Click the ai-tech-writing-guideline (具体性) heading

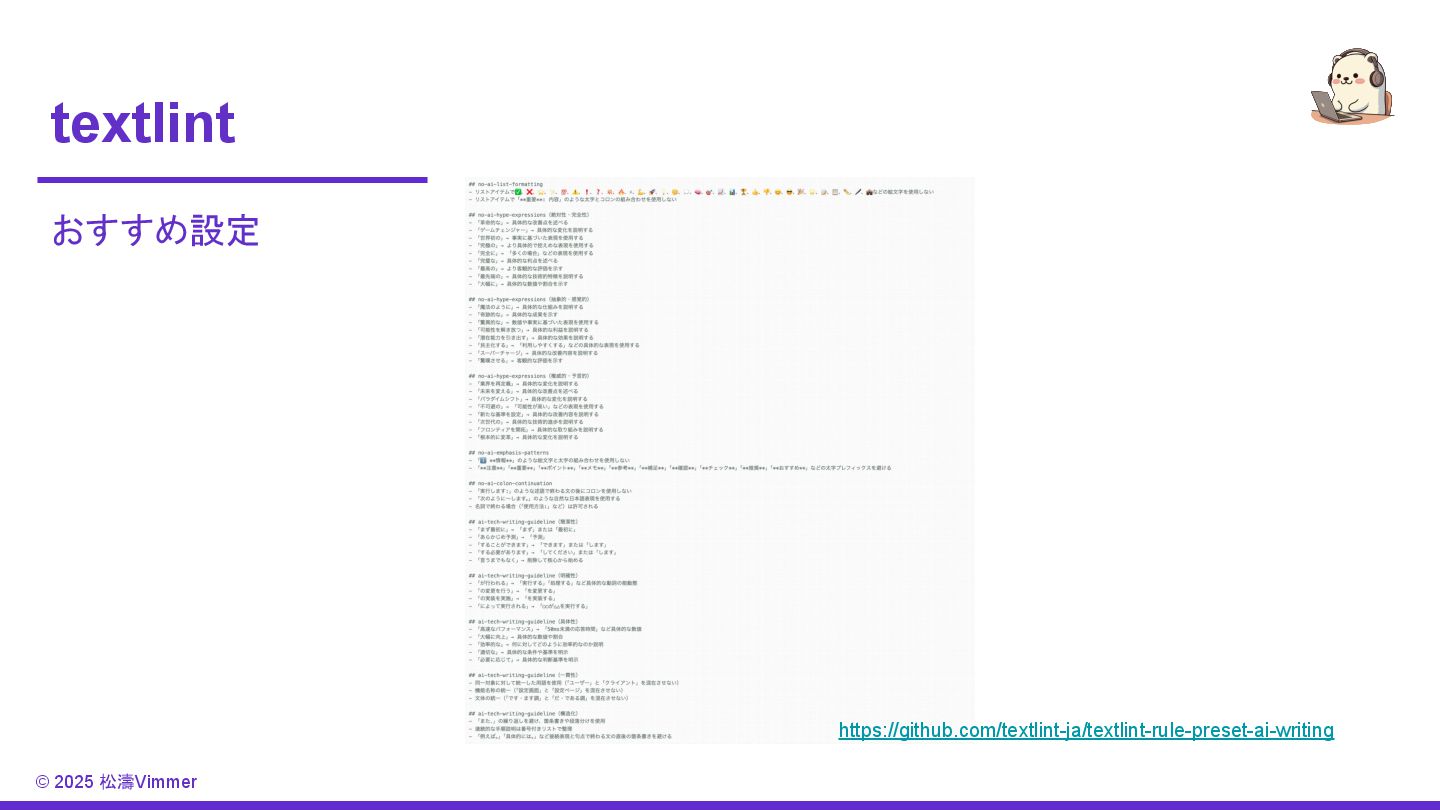click(523, 622)
